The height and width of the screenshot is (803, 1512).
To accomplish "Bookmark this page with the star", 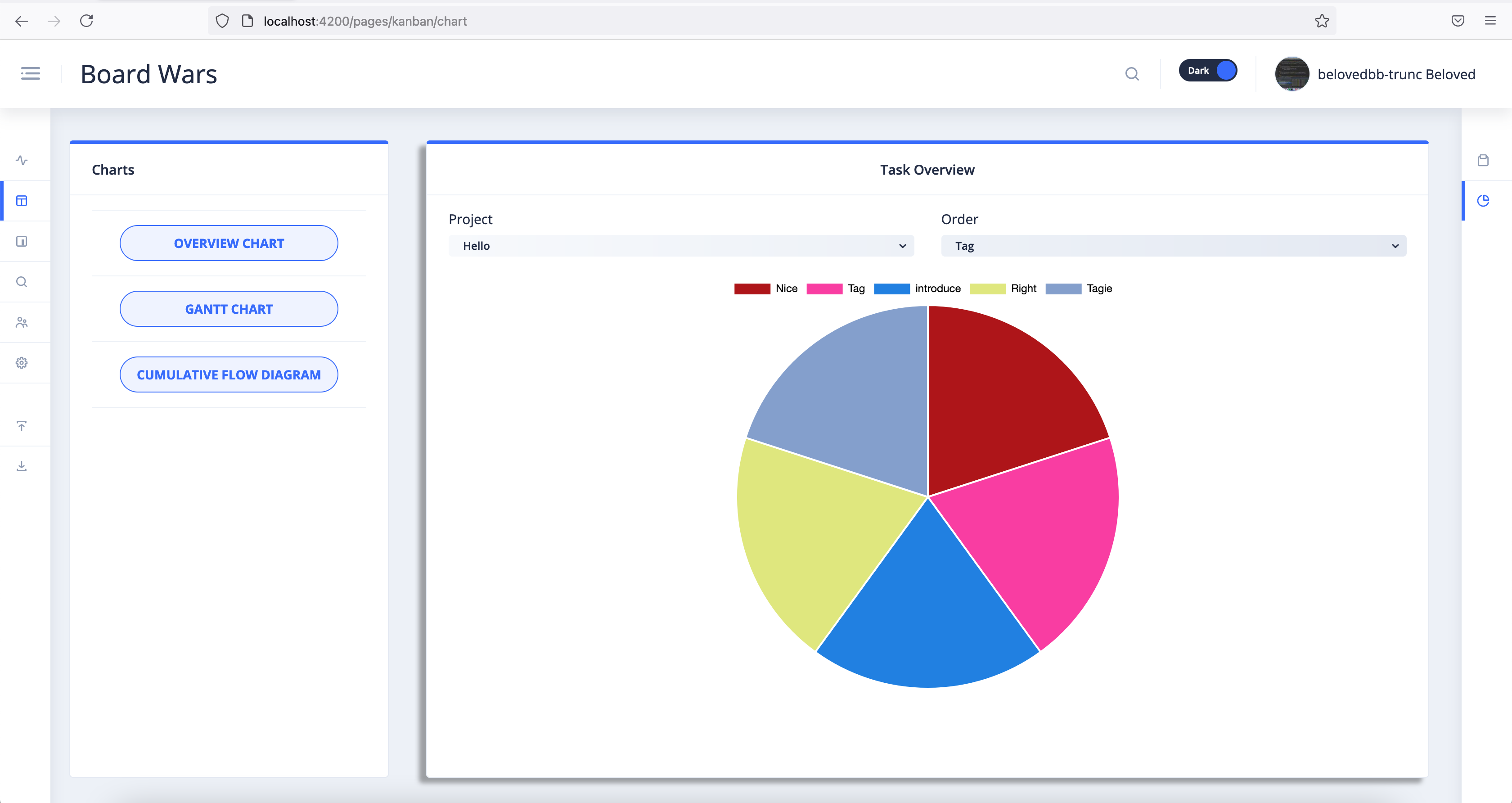I will click(1322, 21).
